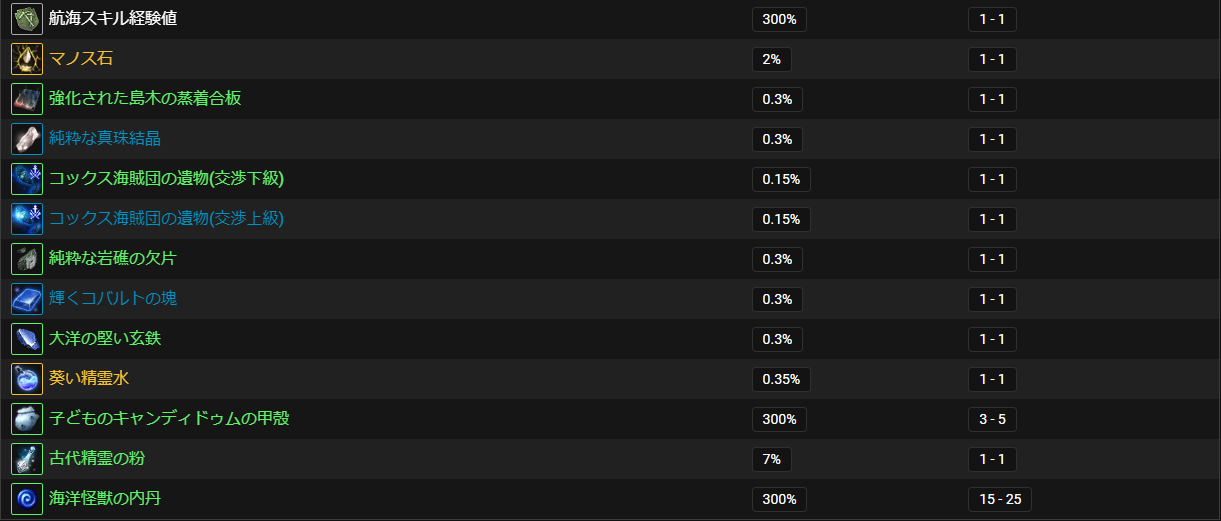Click the 輝くコバルトの塊 item icon
Screen dimensions: 1221x521
point(27,299)
